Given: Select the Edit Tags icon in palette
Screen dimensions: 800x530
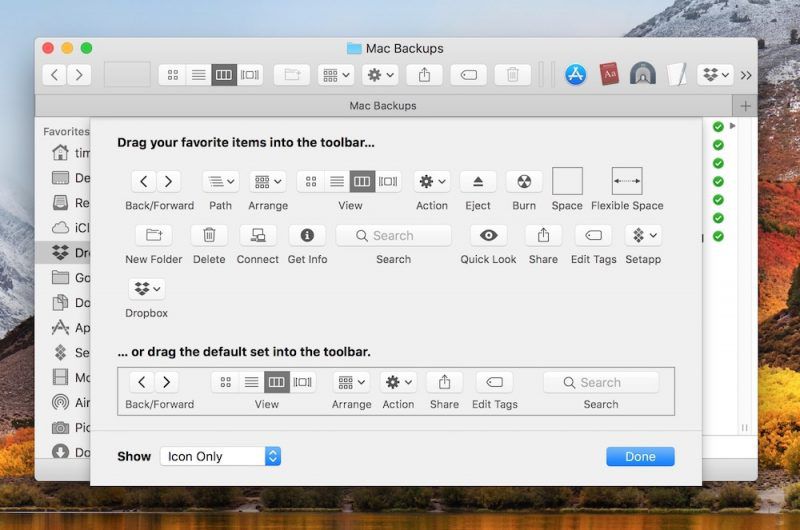Looking at the screenshot, I should 593,235.
